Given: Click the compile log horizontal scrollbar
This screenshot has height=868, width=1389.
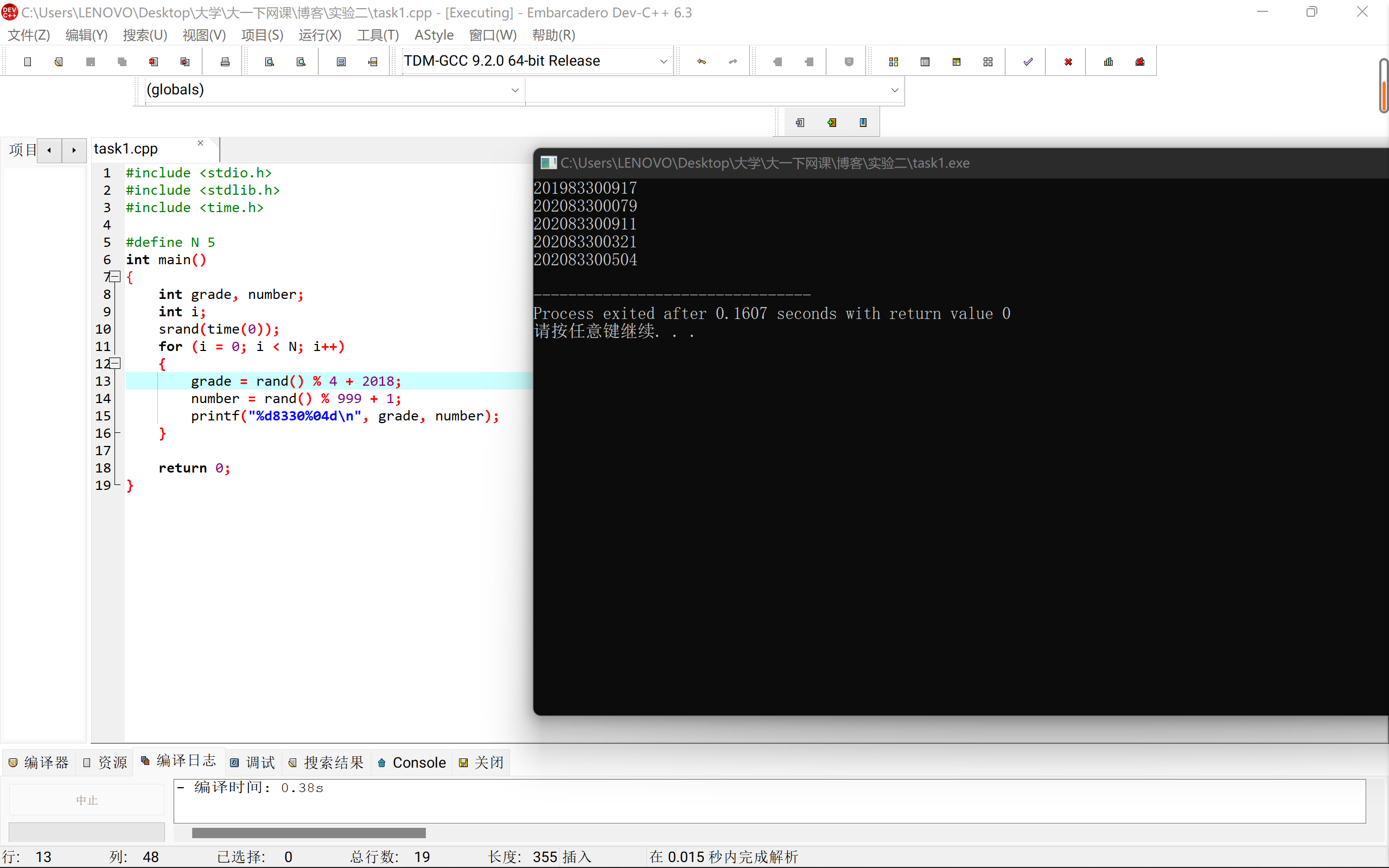Looking at the screenshot, I should coord(309,832).
